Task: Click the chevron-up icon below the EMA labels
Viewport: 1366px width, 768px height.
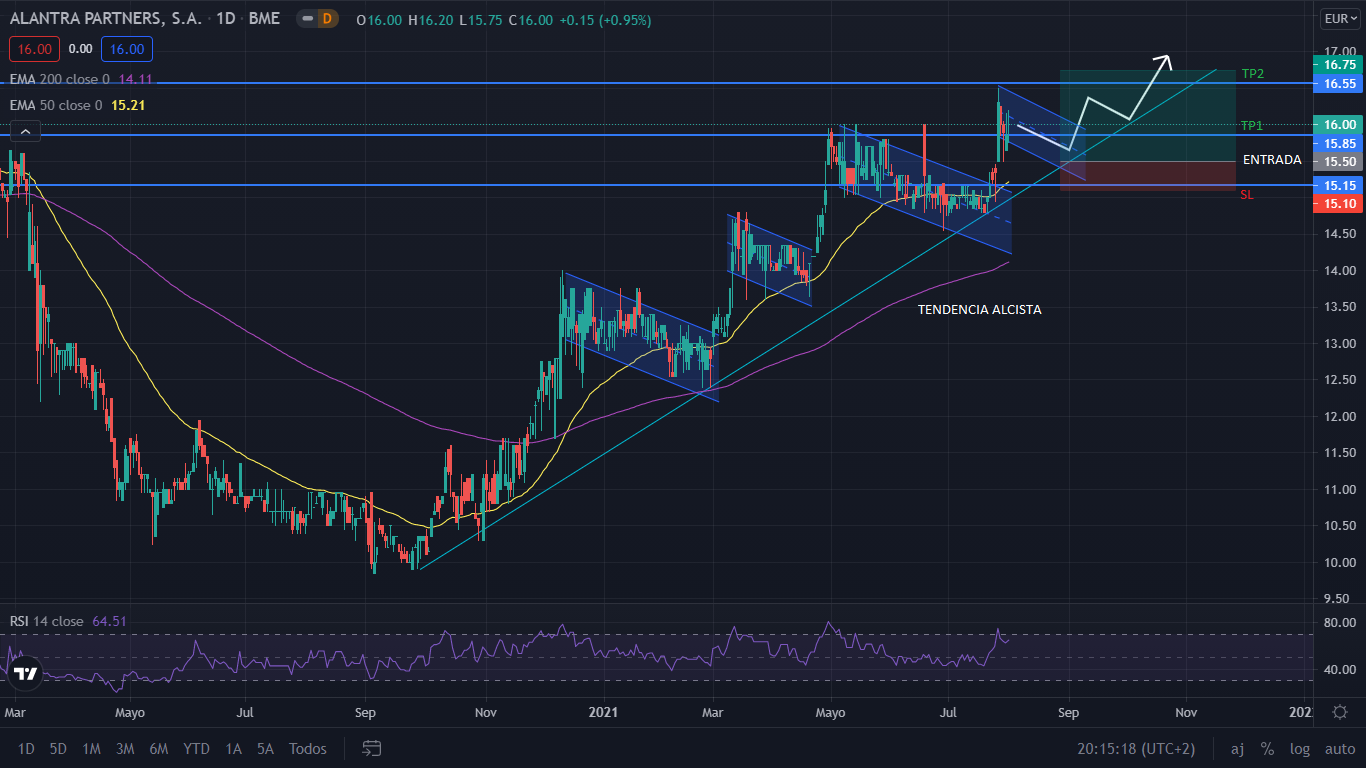Action: coord(24,130)
